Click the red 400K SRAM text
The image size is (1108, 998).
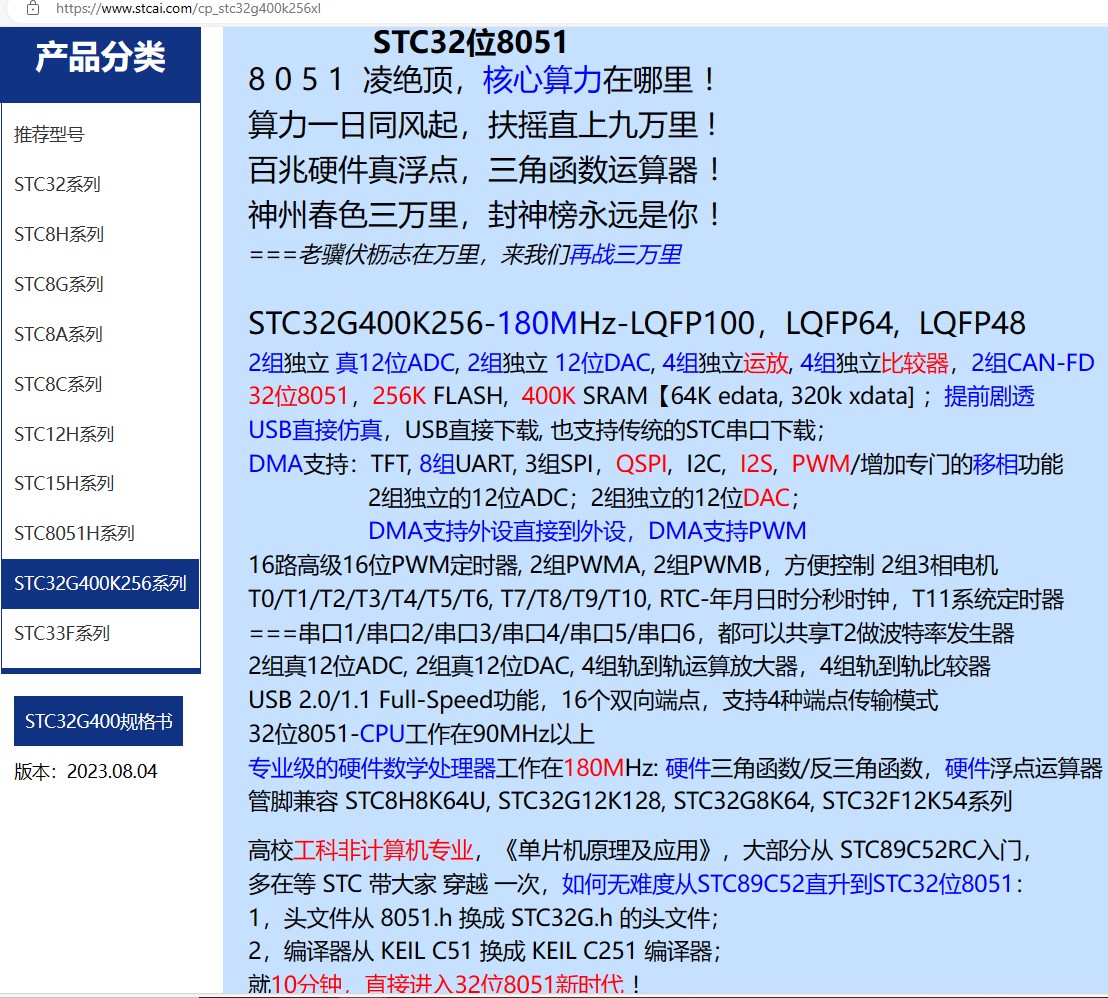548,397
